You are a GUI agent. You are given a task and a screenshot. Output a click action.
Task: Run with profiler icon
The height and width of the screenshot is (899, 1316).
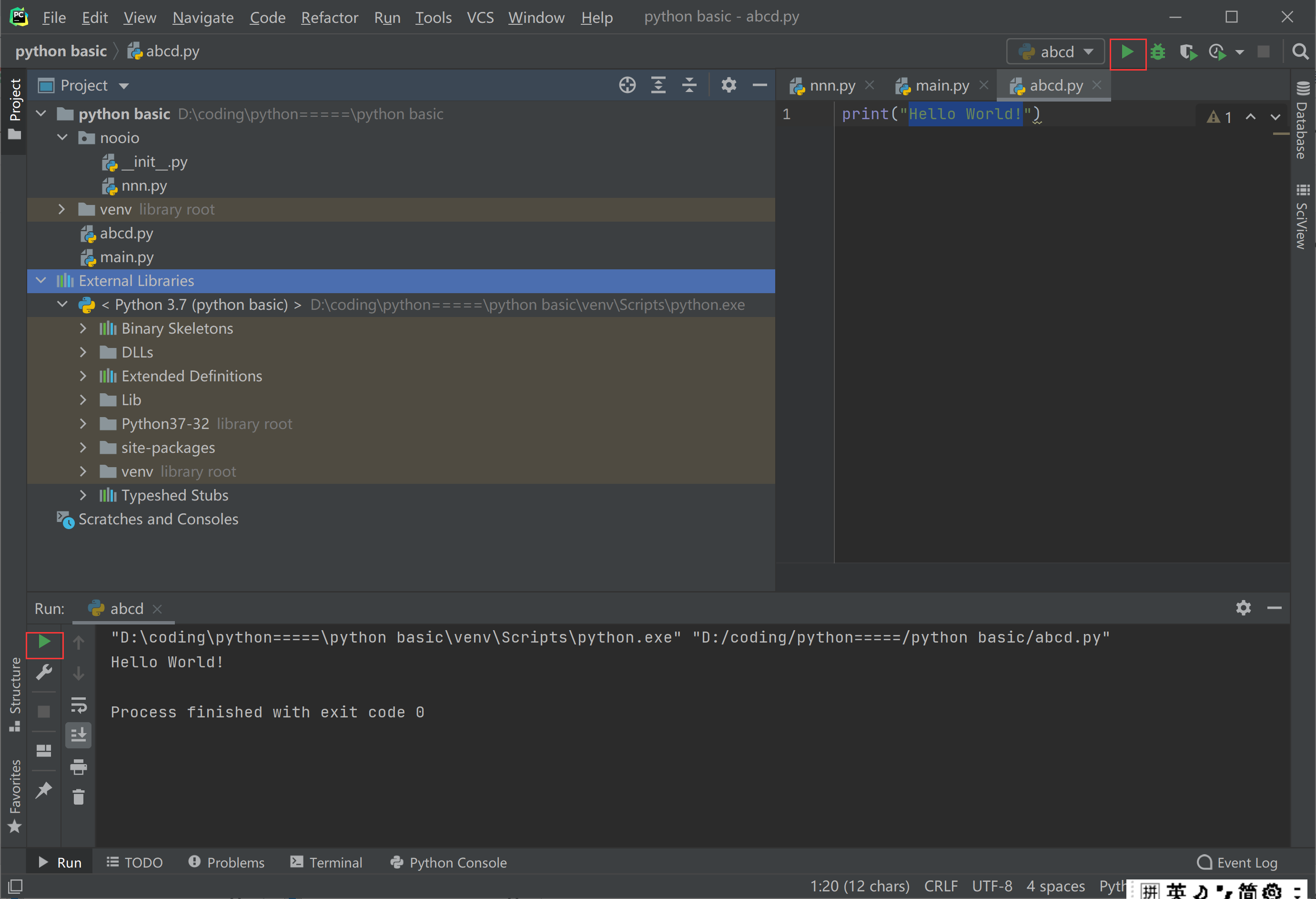coord(1217,52)
